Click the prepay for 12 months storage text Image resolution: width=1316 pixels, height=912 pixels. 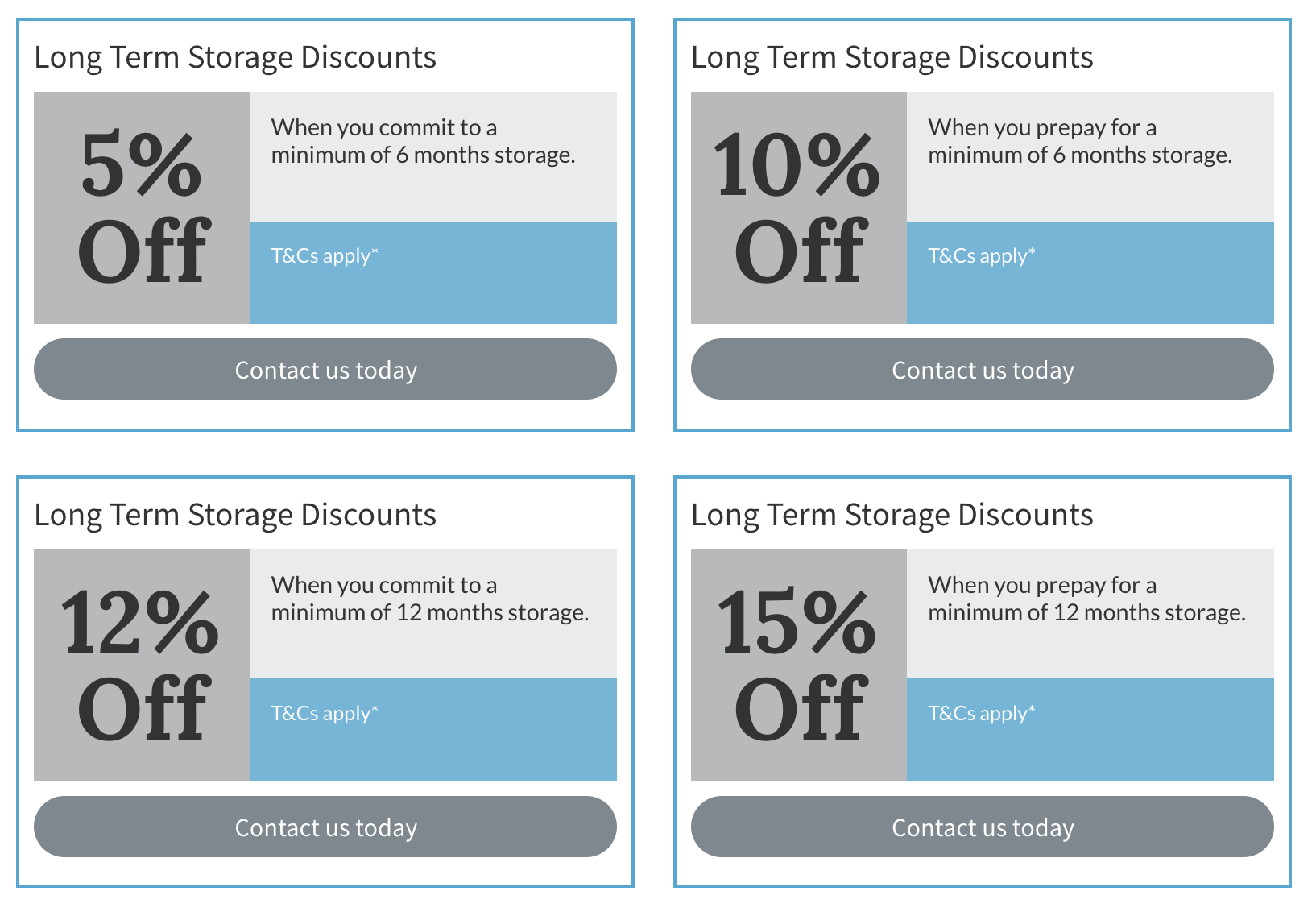point(1087,599)
